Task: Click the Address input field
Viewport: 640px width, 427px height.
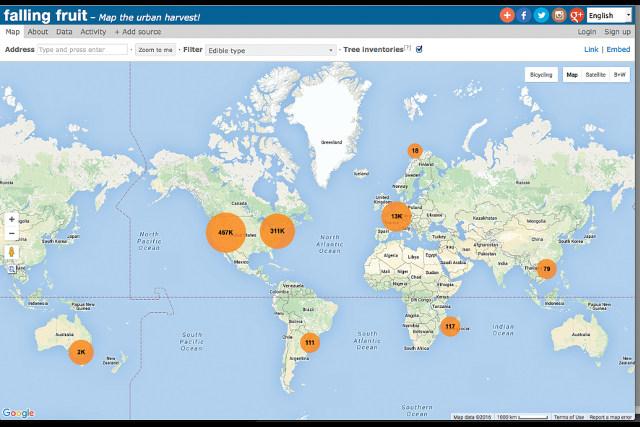Action: [82, 49]
